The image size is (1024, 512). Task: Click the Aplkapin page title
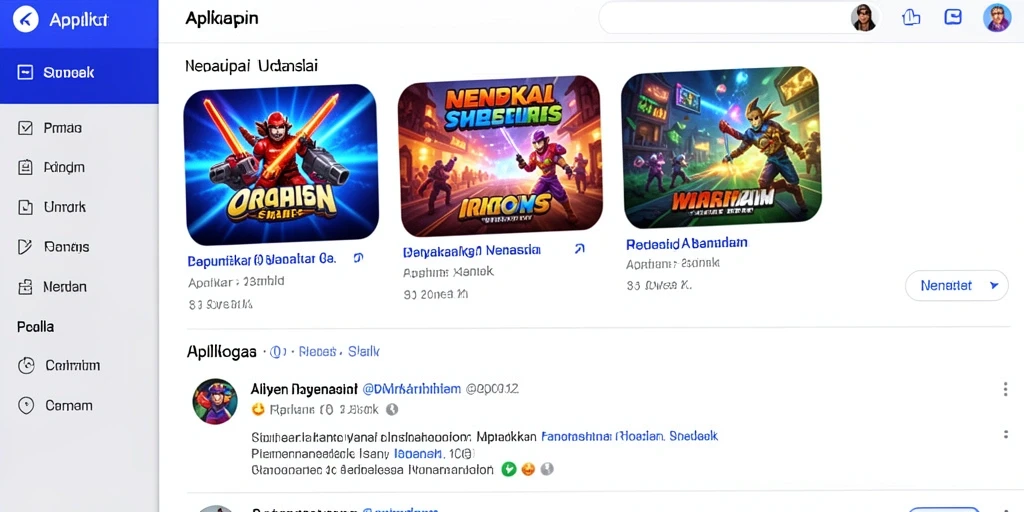(x=222, y=18)
